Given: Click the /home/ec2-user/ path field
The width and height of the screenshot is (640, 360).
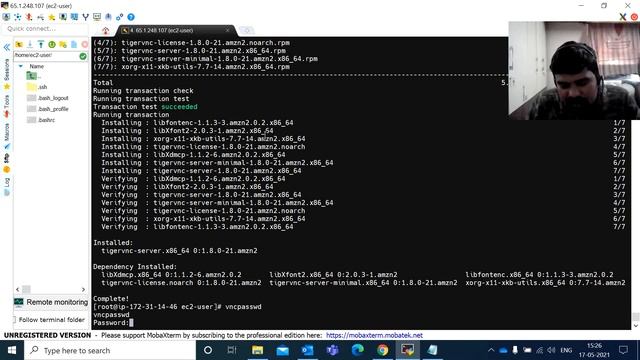Looking at the screenshot, I should point(46,55).
